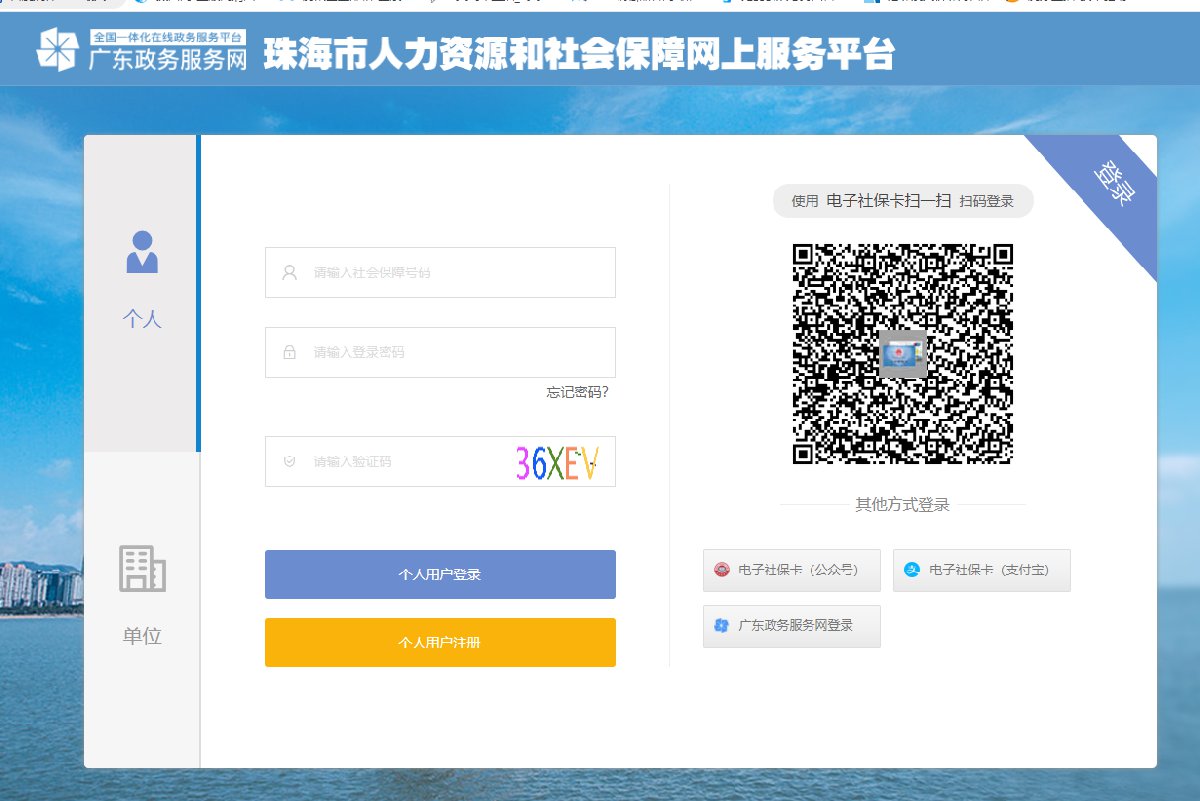Refresh the 36XEV captcha image
This screenshot has width=1200, height=801.
point(557,463)
